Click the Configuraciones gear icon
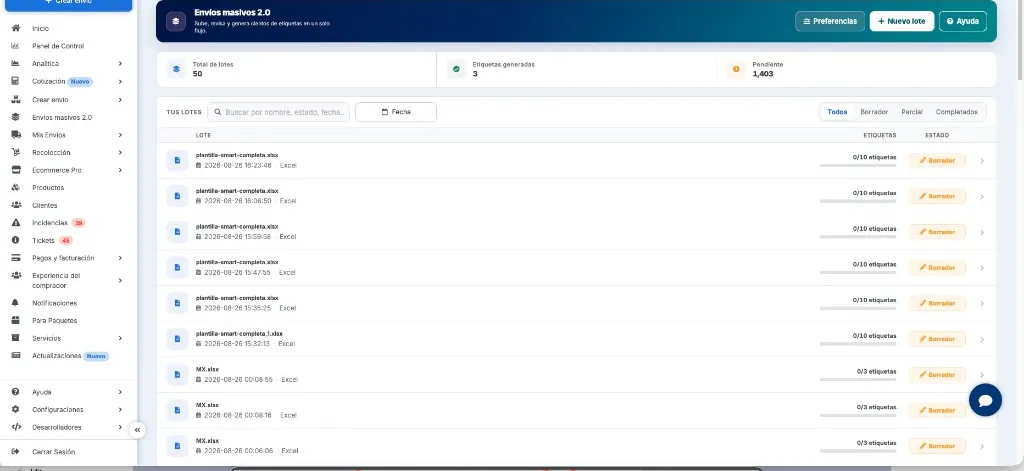This screenshot has height=471, width=1024. (16, 410)
